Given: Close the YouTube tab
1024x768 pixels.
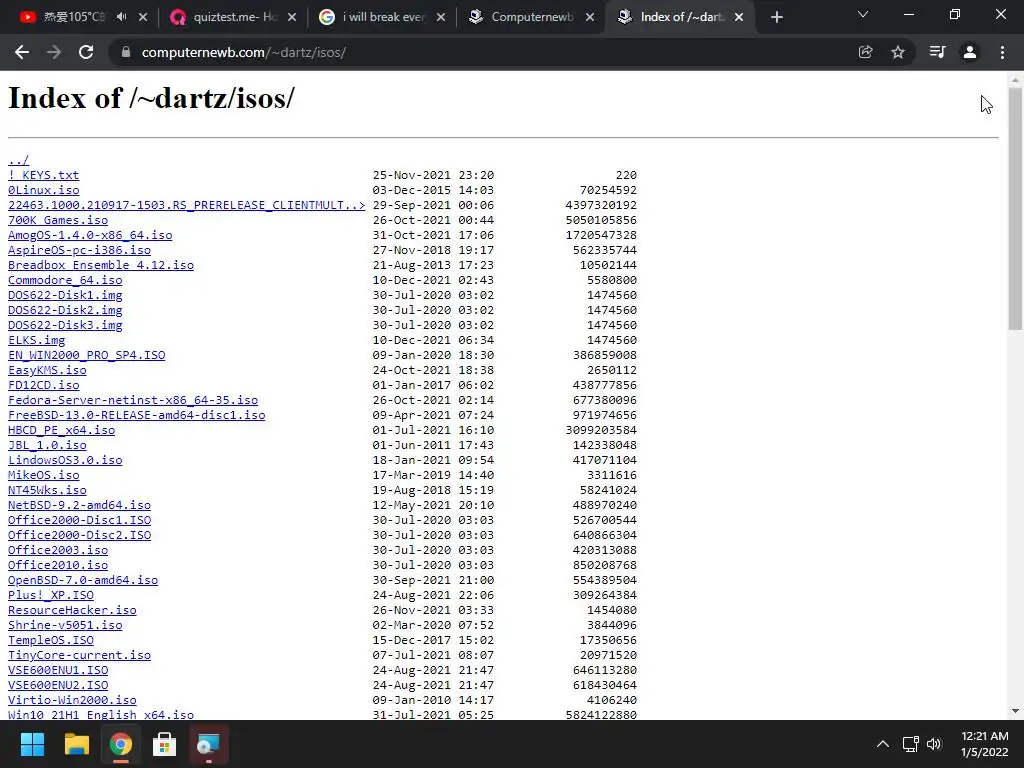Looking at the screenshot, I should [x=143, y=17].
